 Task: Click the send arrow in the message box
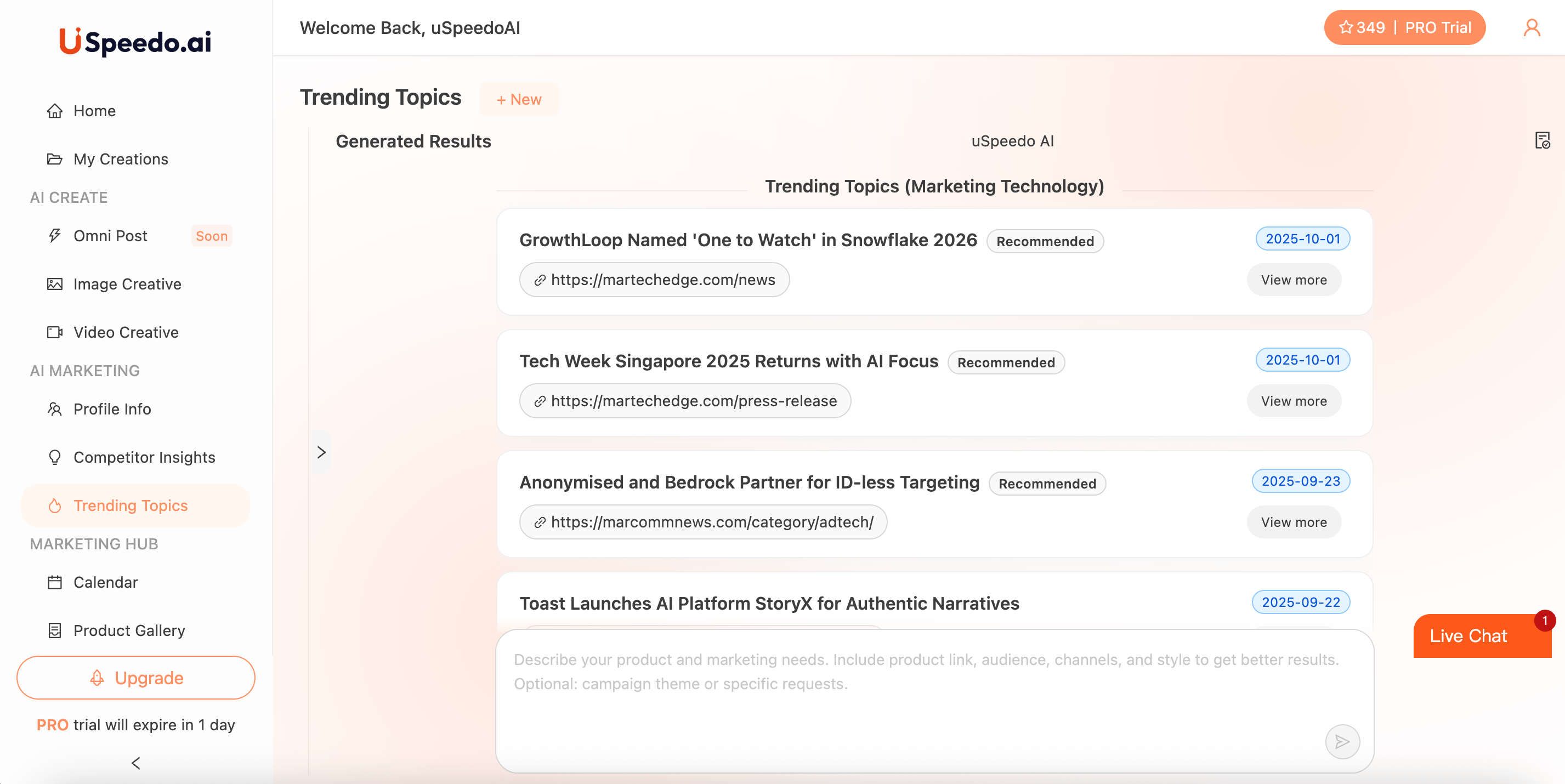1343,741
